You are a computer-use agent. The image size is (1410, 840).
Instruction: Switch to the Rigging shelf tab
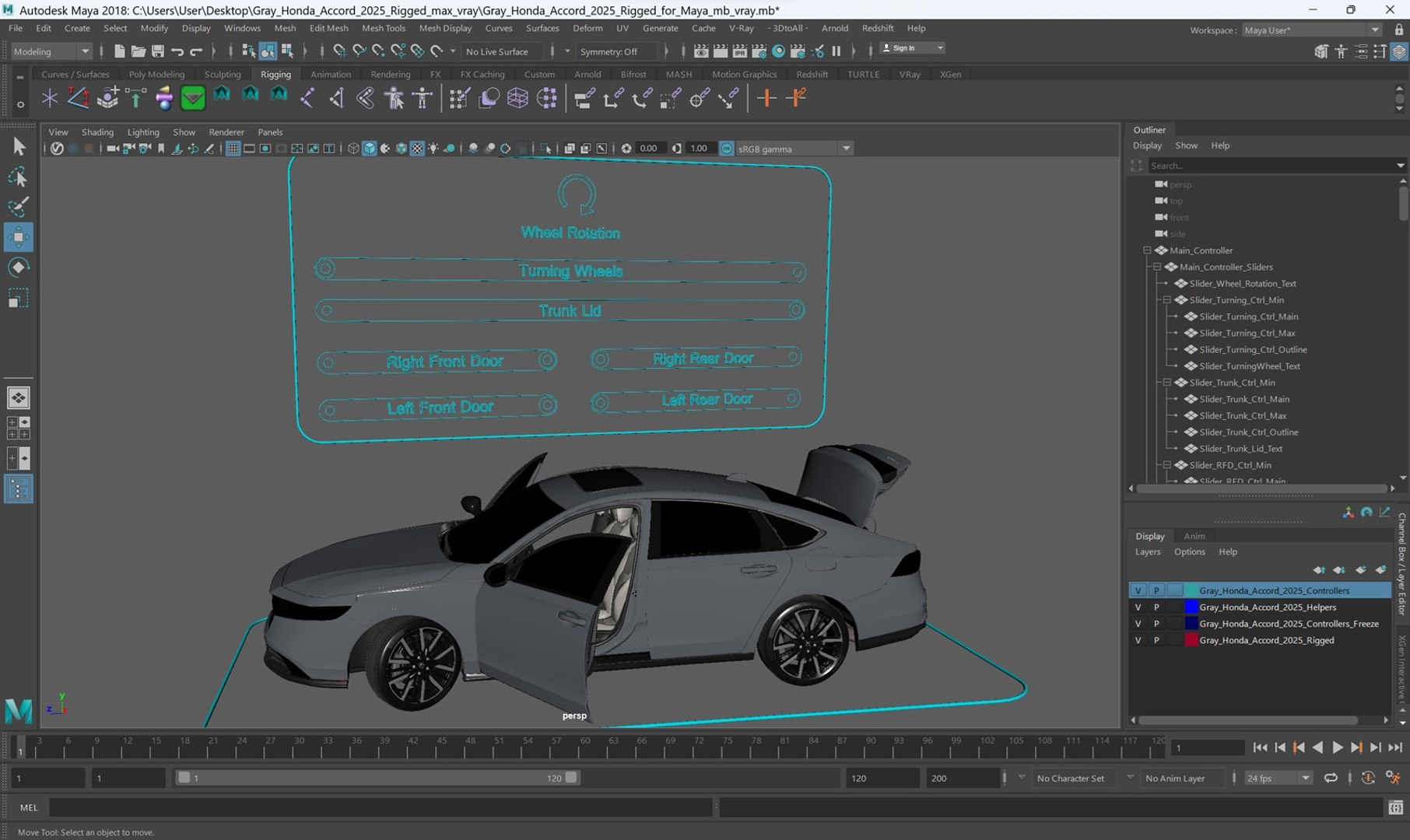(x=275, y=75)
